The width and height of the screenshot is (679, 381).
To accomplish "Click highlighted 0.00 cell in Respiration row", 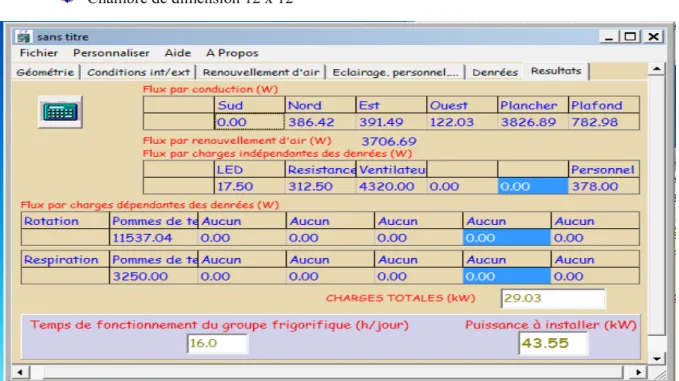I will pyautogui.click(x=507, y=276).
